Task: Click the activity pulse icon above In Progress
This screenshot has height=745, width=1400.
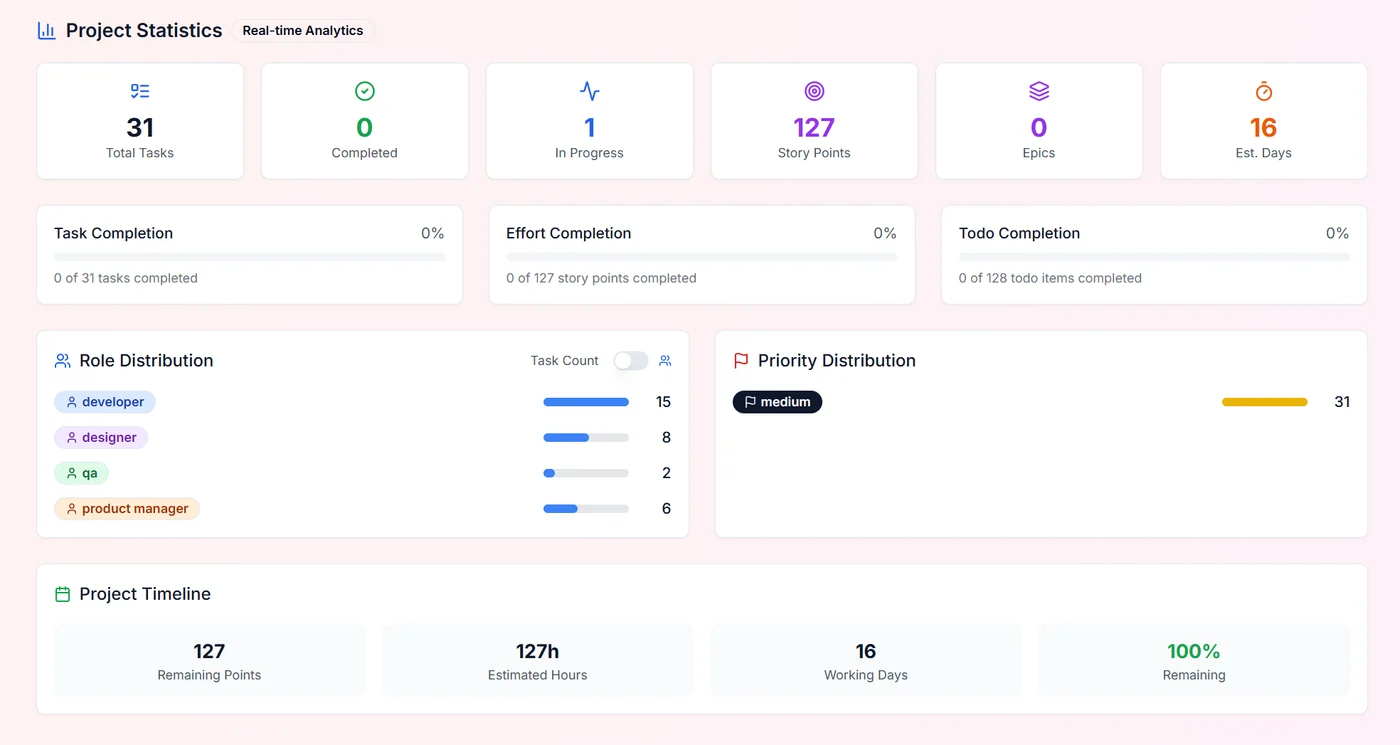Action: 590,91
